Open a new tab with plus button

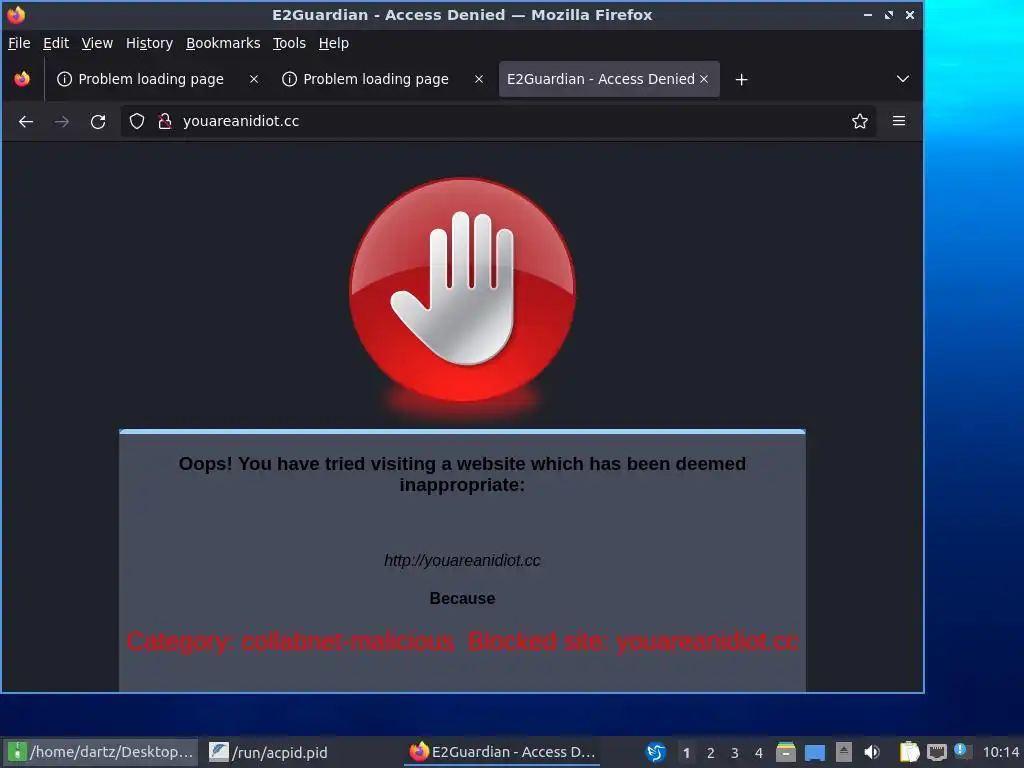click(x=741, y=79)
